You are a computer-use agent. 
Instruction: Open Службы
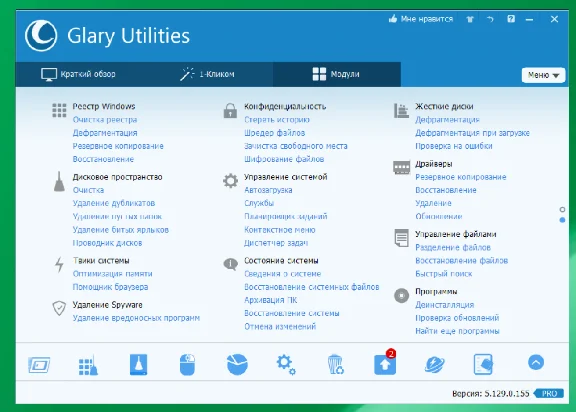[259, 203]
